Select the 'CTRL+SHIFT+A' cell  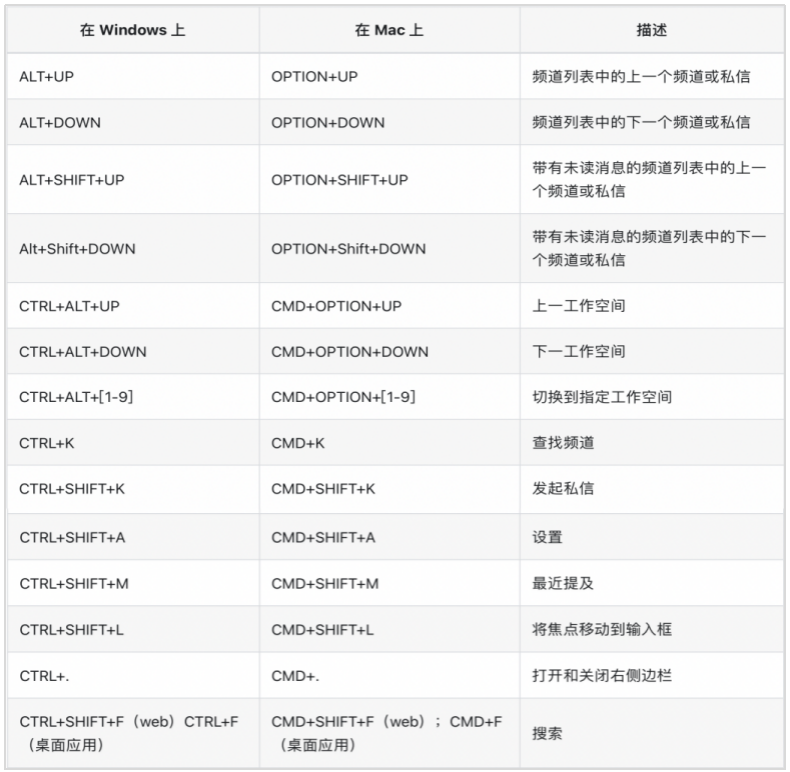tap(133, 537)
